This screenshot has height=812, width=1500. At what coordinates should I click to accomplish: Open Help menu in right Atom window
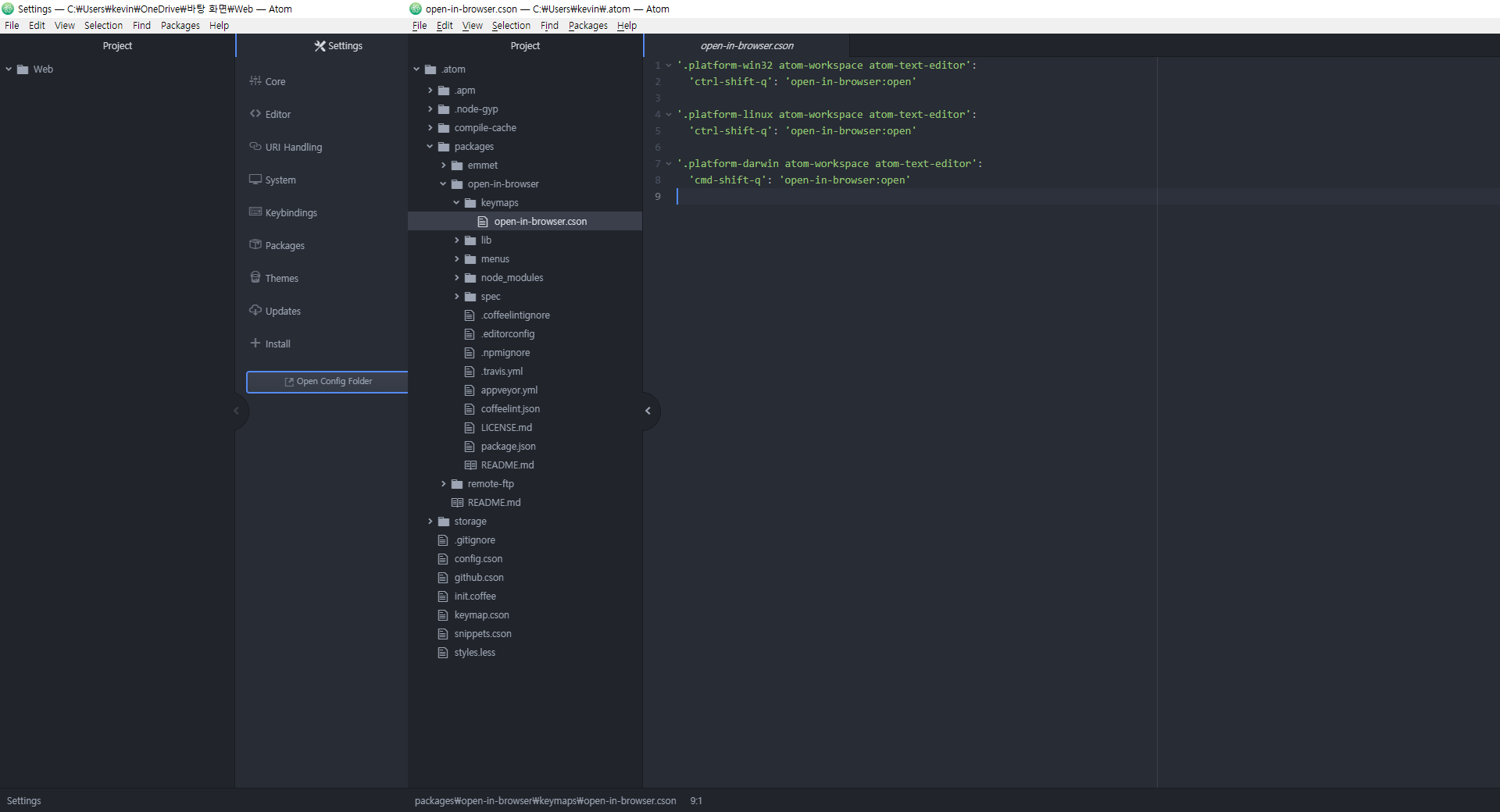pos(627,26)
